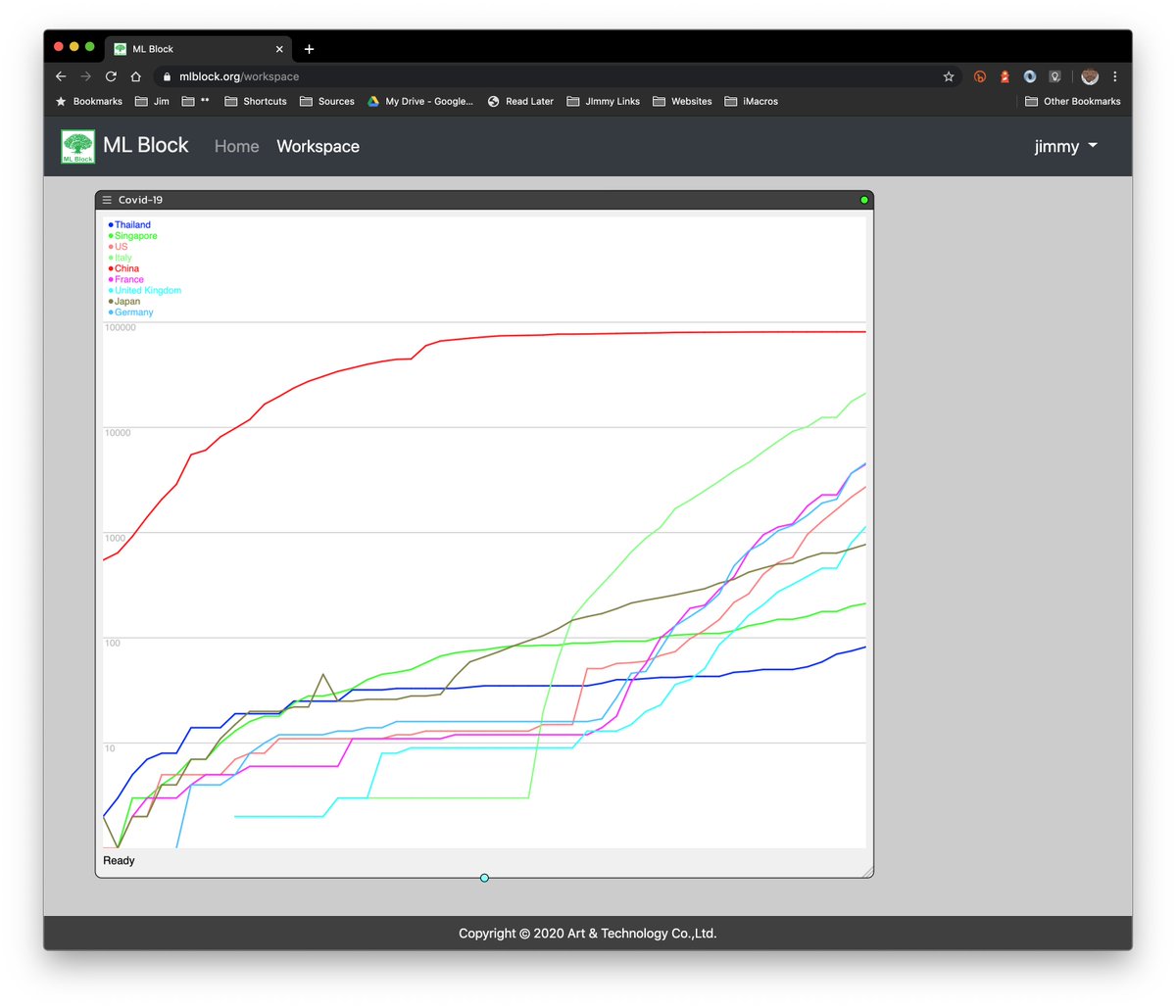Open the Covid-19 panel hamburger menu
The width and height of the screenshot is (1176, 1008).
point(107,200)
